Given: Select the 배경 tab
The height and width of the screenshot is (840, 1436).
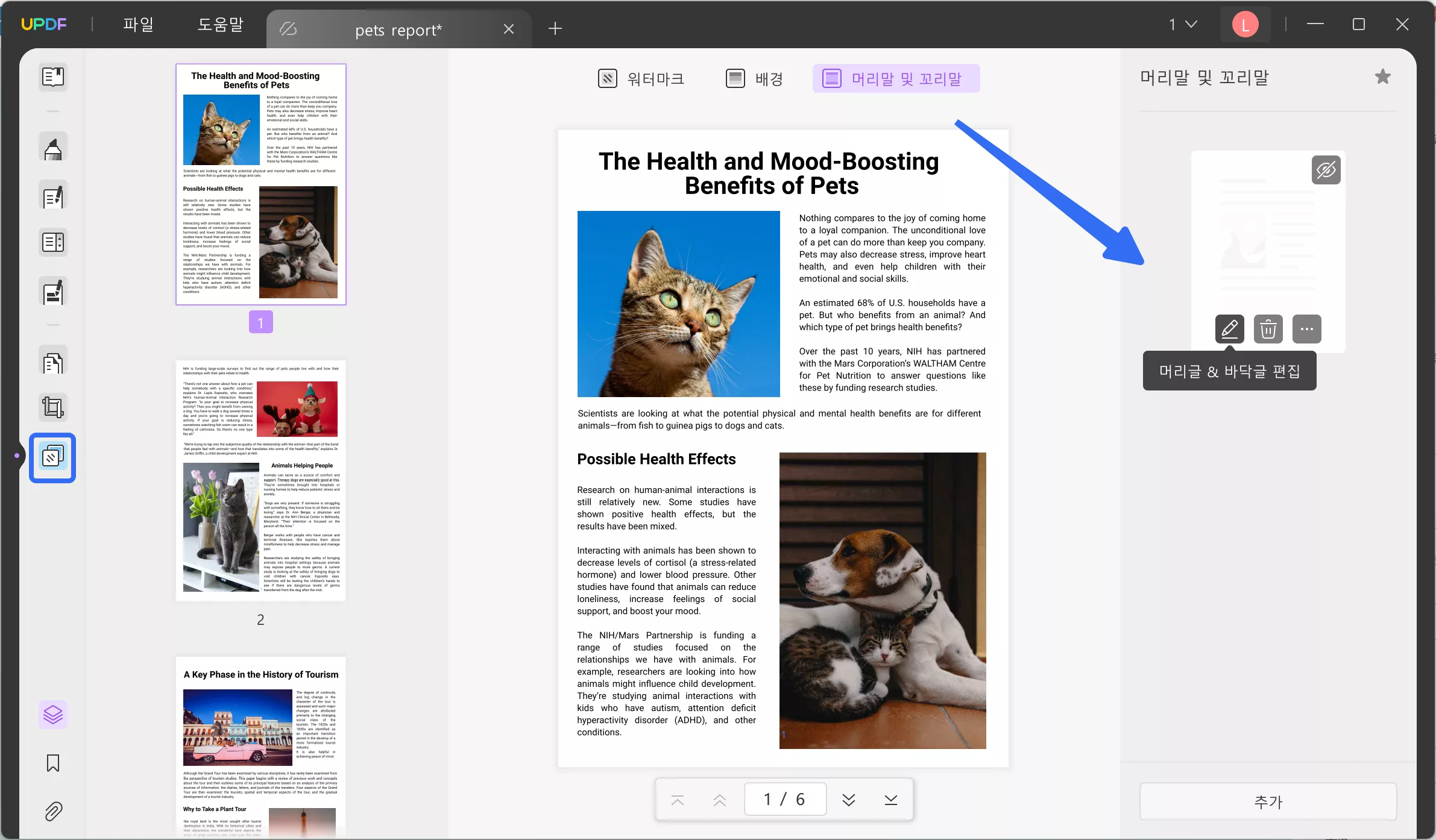Looking at the screenshot, I should (754, 78).
